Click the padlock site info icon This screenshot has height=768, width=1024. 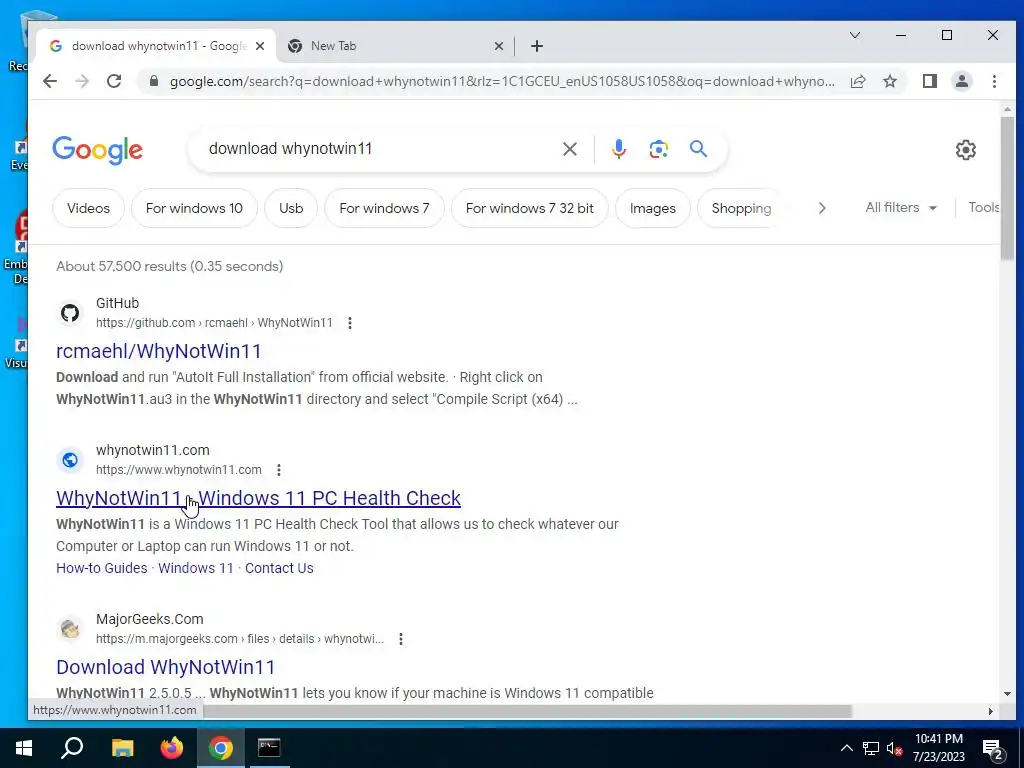tap(154, 81)
